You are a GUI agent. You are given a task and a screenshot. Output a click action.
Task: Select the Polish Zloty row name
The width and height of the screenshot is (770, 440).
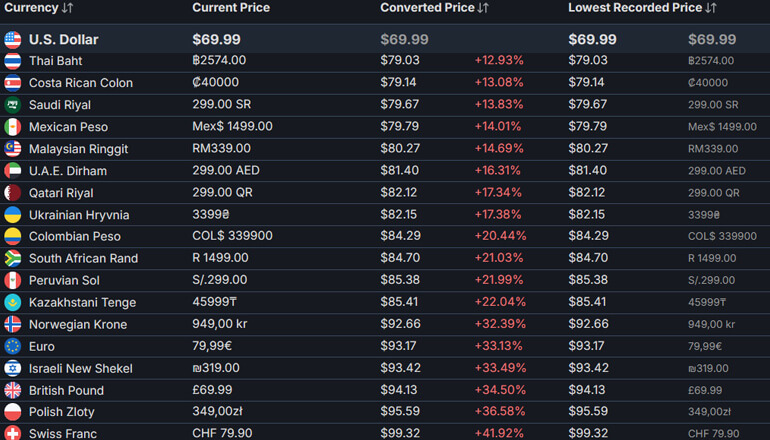pyautogui.click(x=62, y=412)
